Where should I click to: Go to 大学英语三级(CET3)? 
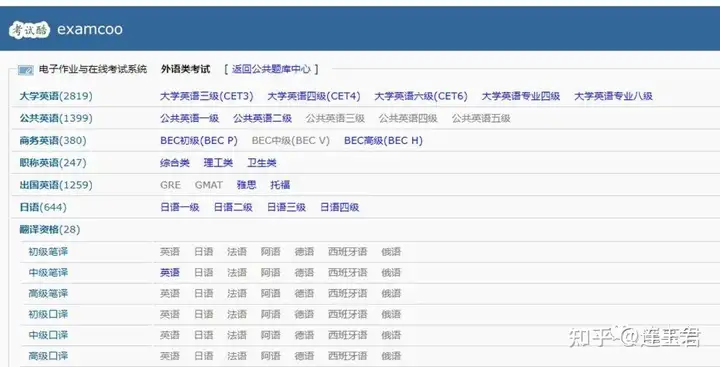coord(207,96)
